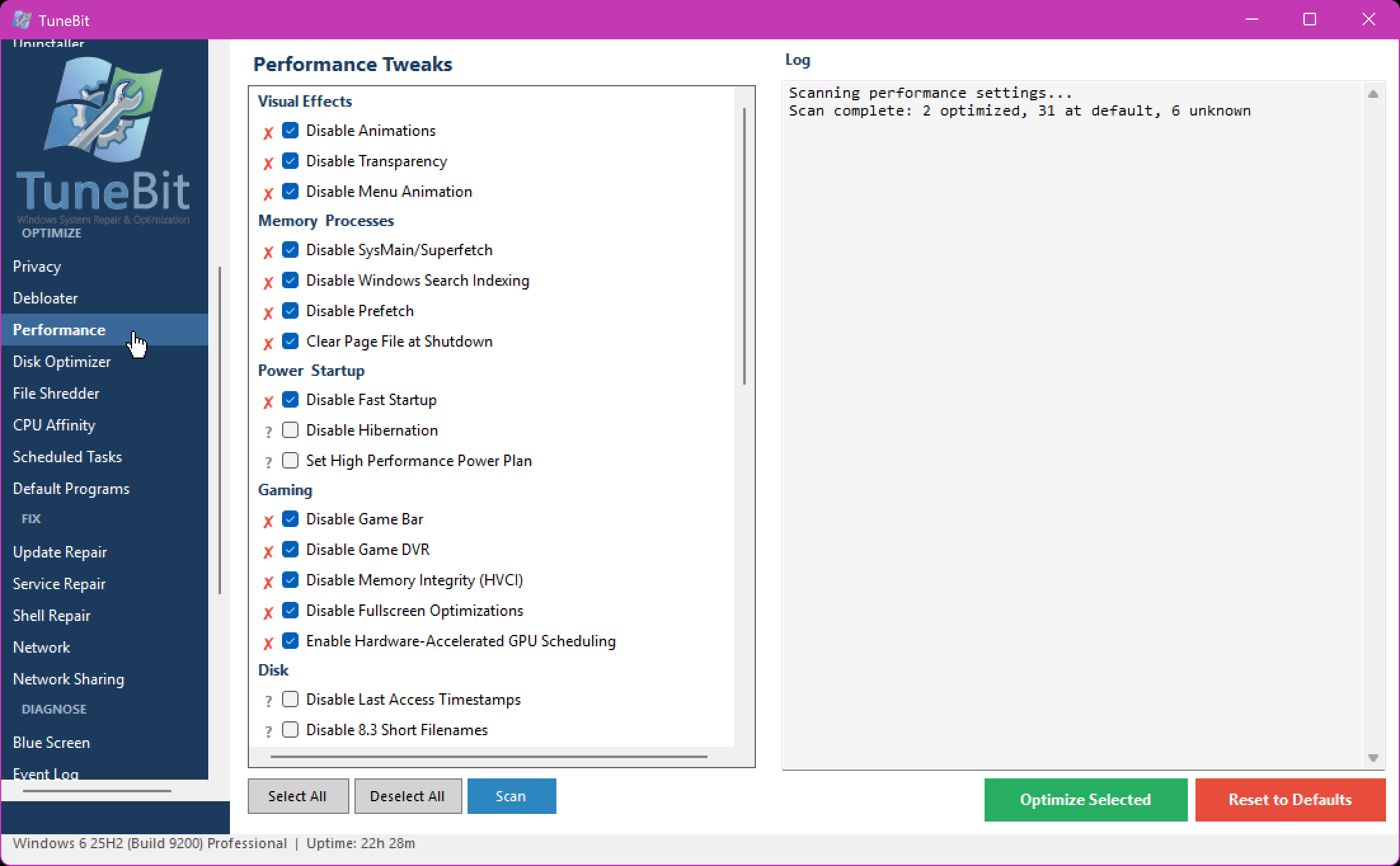The image size is (1400, 866).
Task: Uncheck Disable Transparency checkbox
Action: [290, 161]
